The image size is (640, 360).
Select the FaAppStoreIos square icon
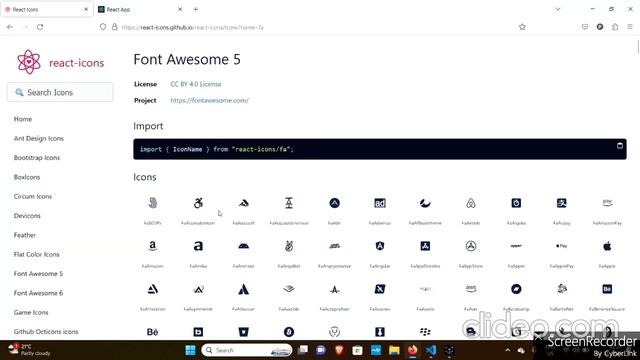pyautogui.click(x=425, y=246)
